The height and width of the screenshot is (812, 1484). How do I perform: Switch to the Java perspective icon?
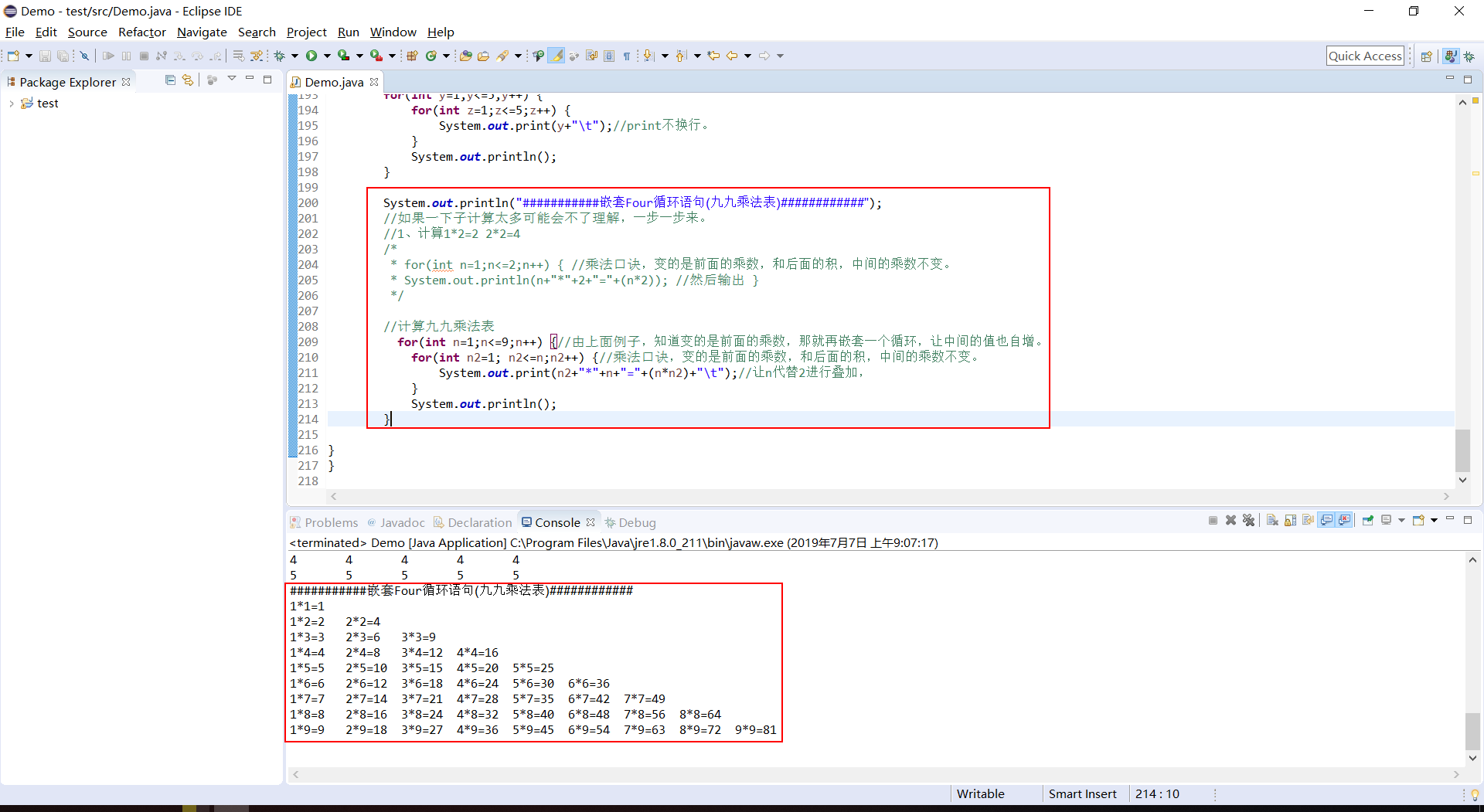click(x=1451, y=56)
